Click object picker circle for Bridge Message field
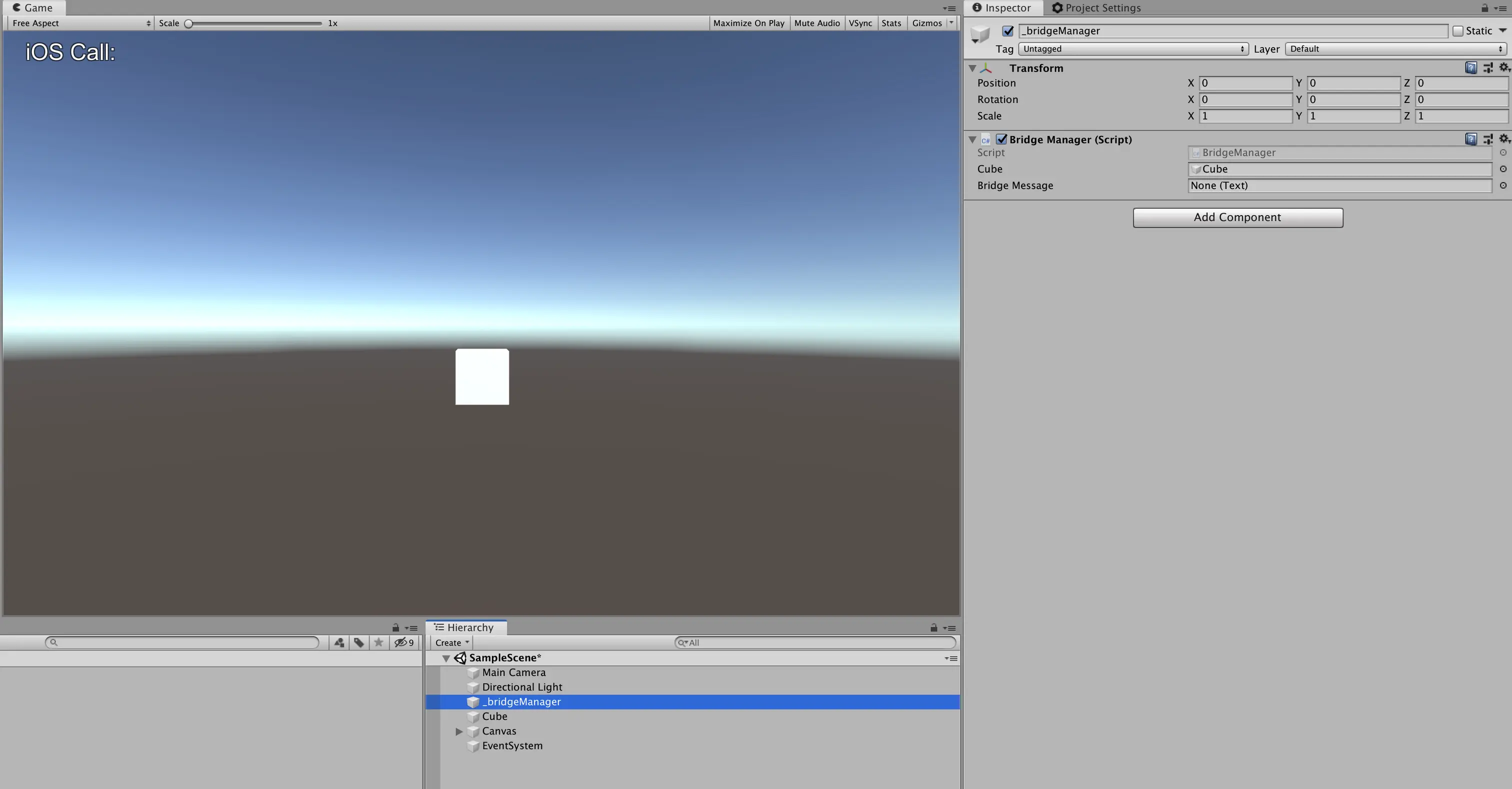 coord(1503,185)
